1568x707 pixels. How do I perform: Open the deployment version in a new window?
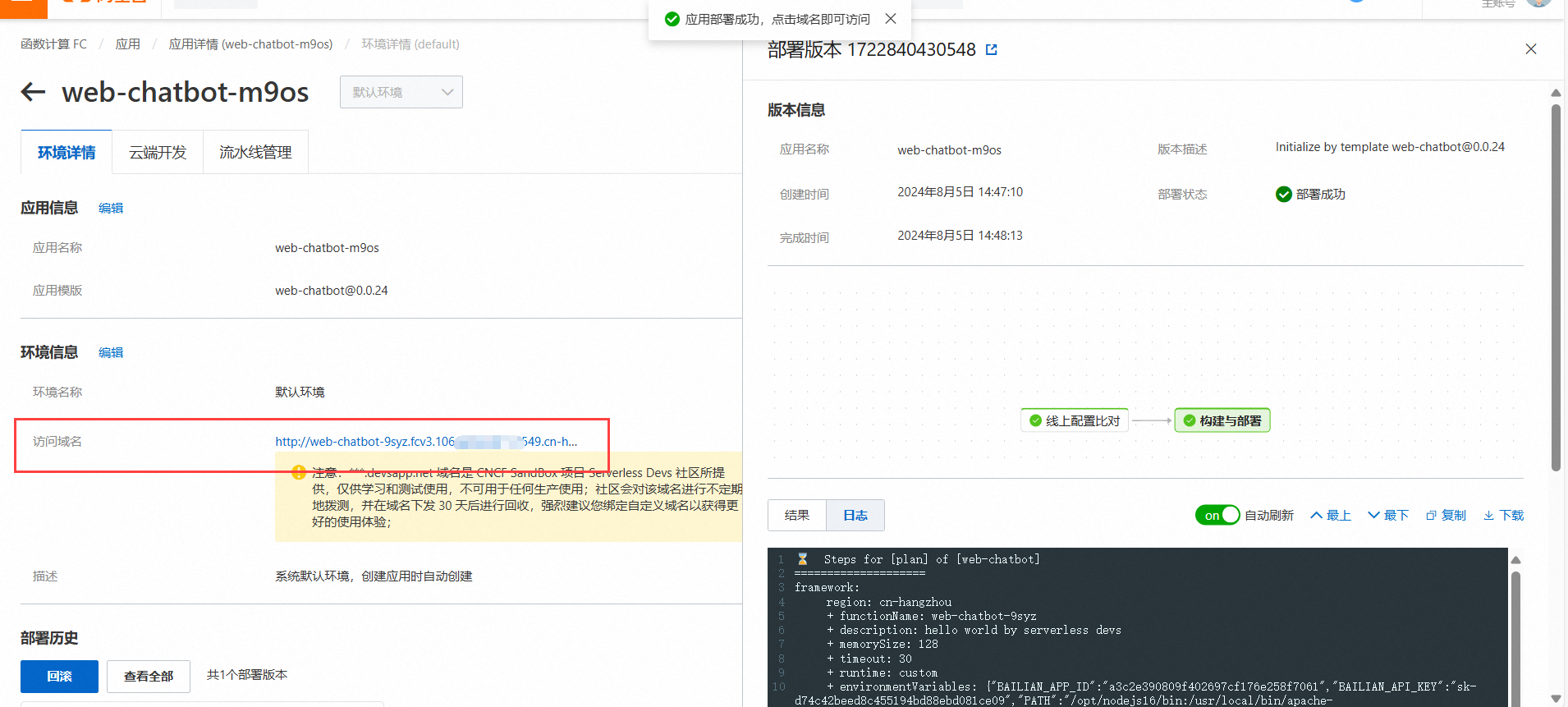pos(991,50)
